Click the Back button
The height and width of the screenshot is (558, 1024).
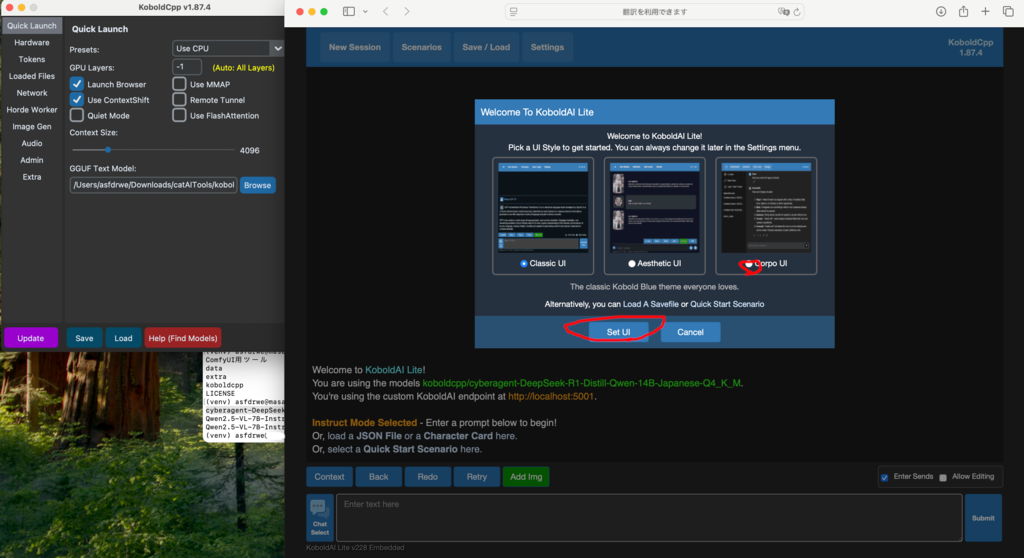tap(378, 476)
